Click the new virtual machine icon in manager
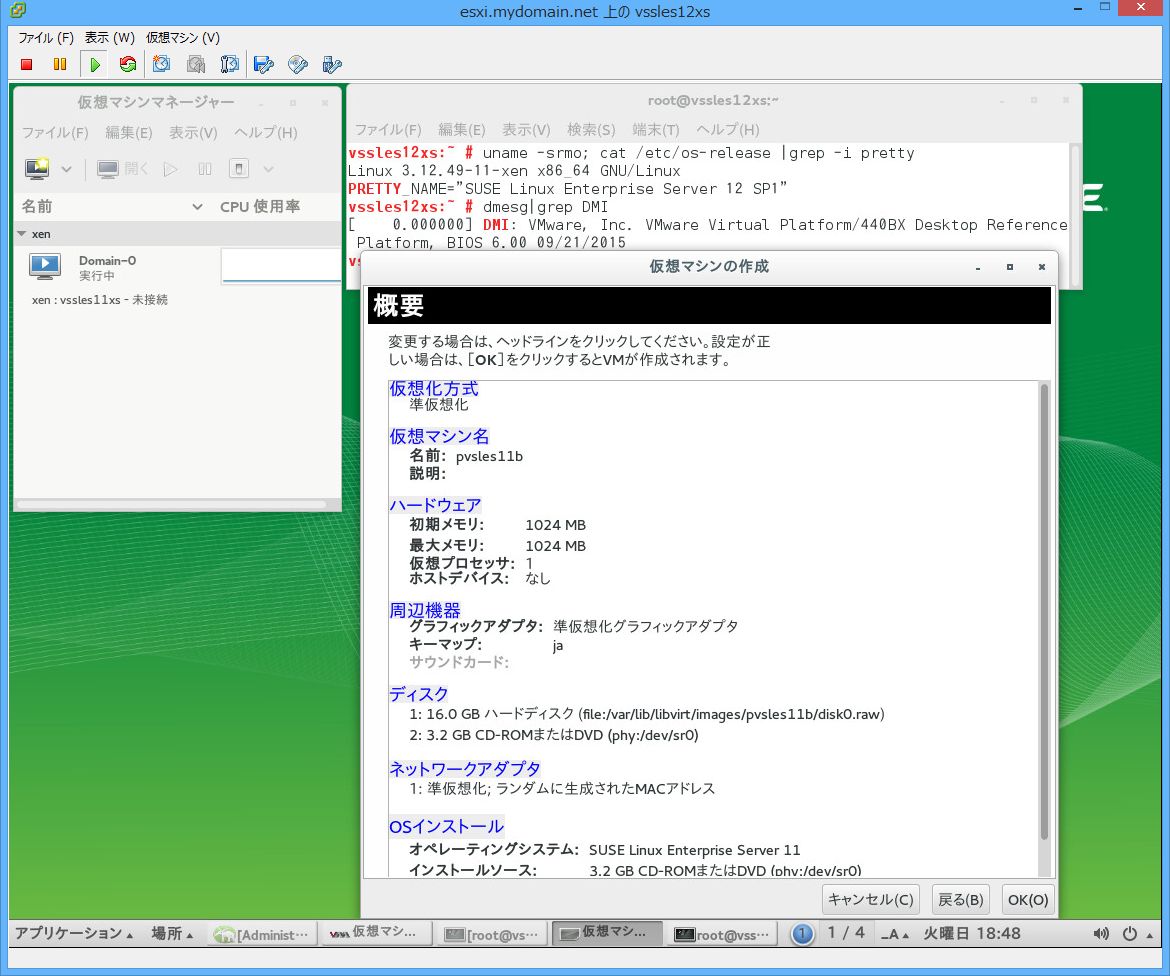This screenshot has width=1170, height=976. click(x=37, y=169)
